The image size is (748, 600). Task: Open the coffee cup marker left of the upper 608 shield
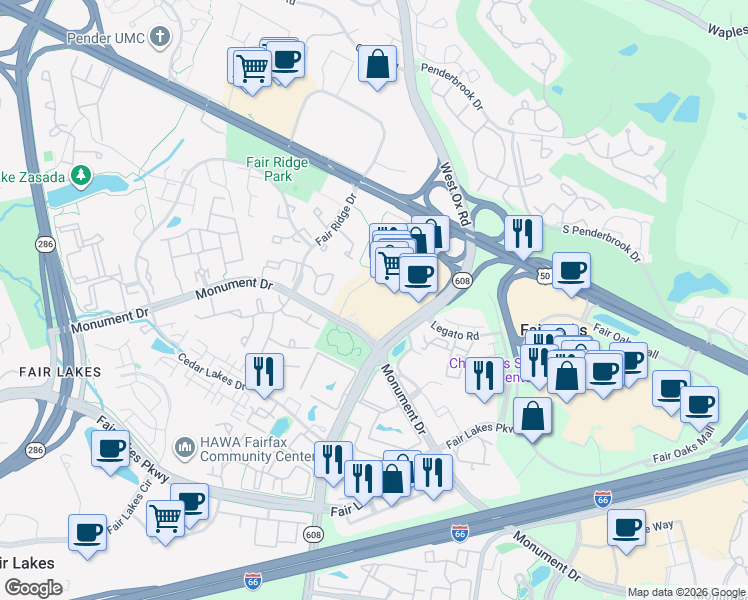[418, 274]
